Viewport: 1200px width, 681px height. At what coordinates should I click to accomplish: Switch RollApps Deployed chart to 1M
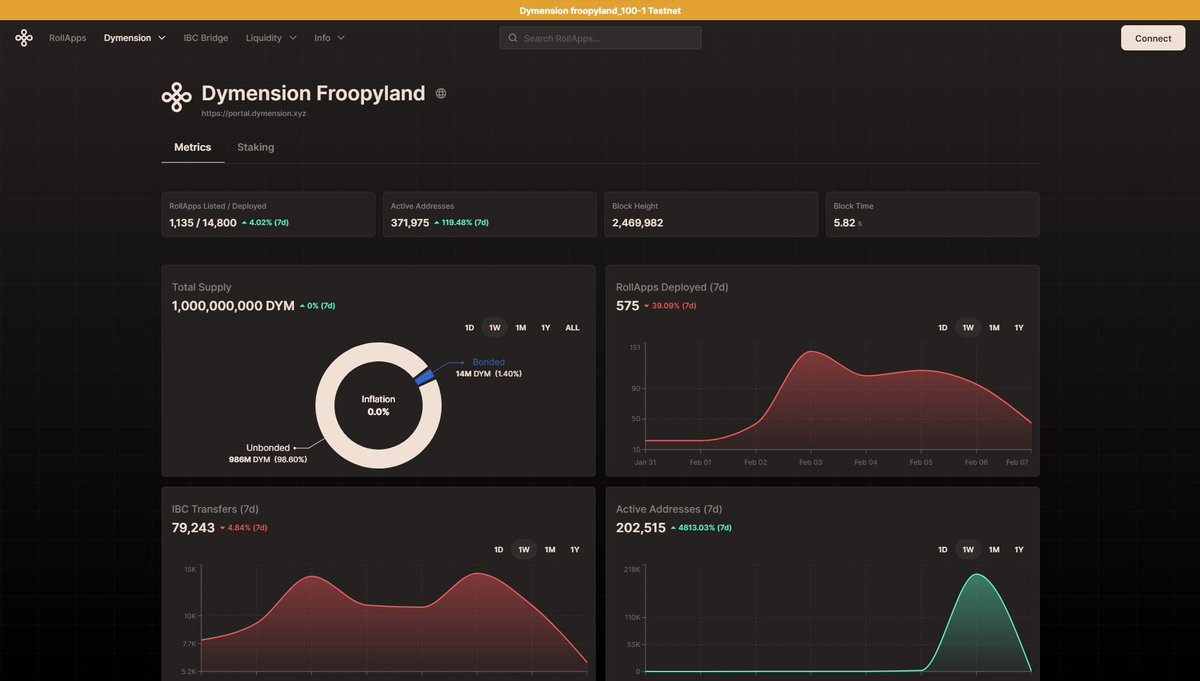tap(993, 327)
